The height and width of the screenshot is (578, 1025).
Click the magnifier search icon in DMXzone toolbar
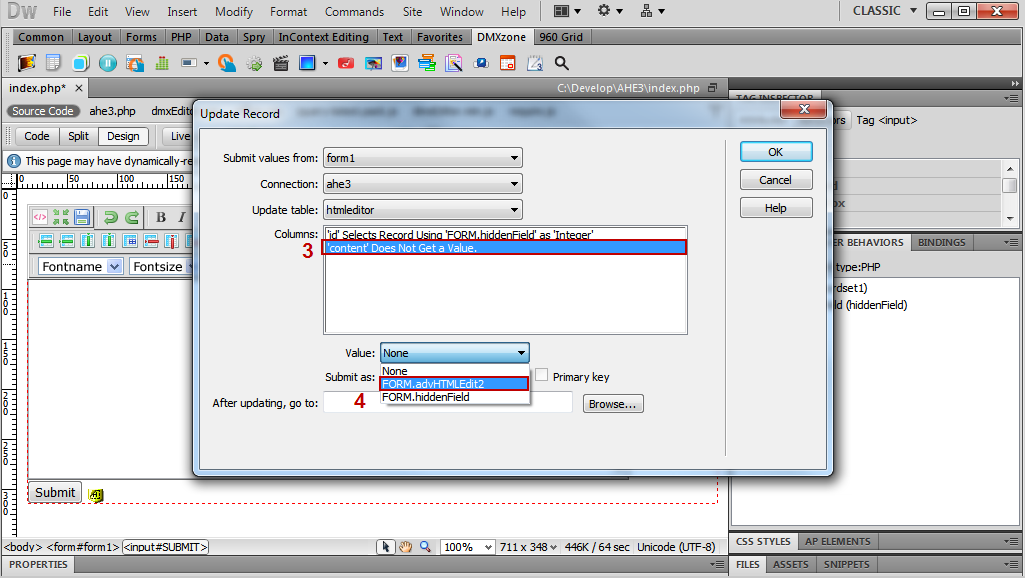click(x=562, y=63)
